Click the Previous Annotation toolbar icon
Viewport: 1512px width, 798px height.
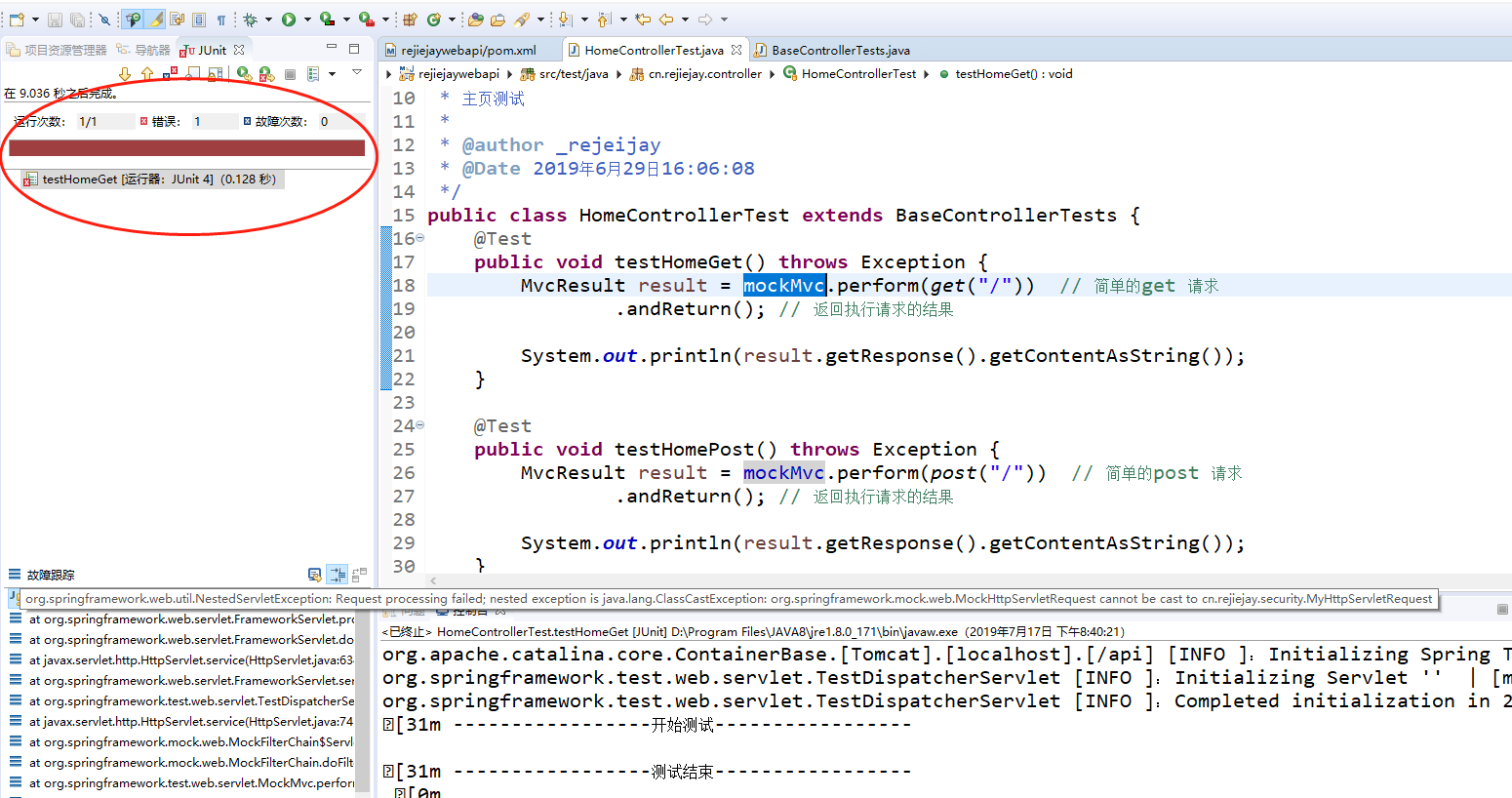[604, 20]
